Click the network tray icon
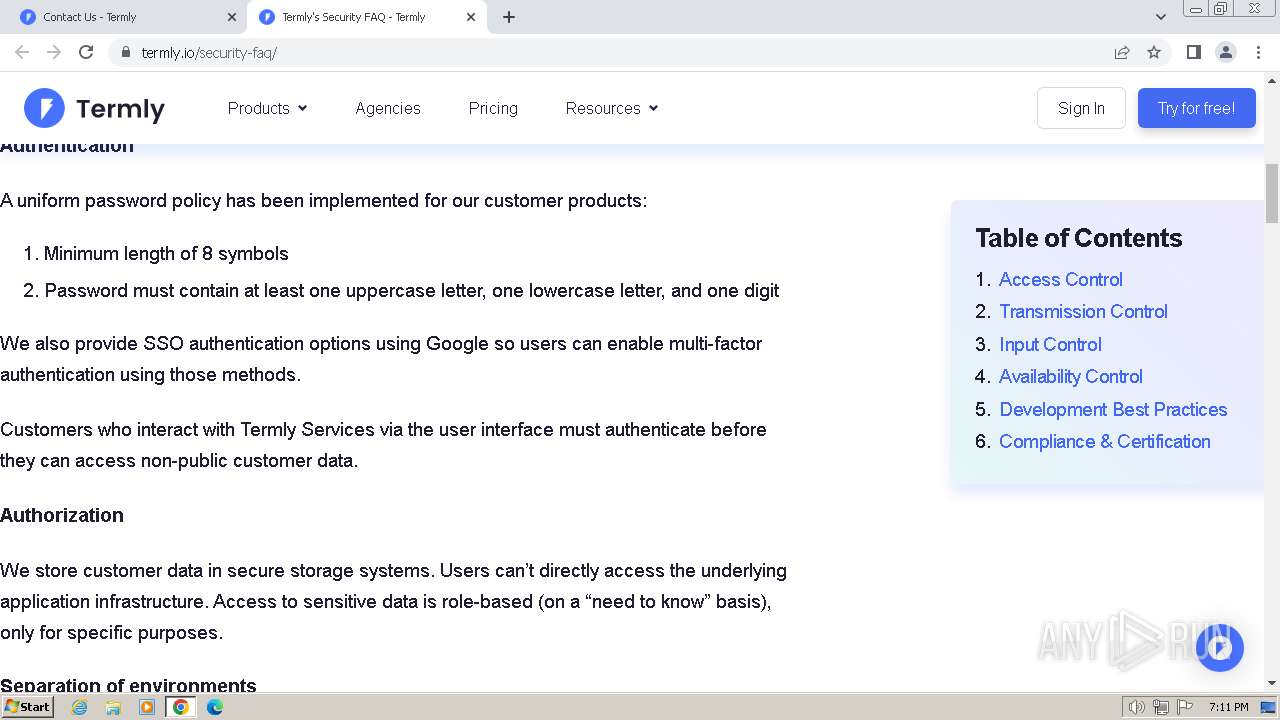The image size is (1280, 720). point(1161,707)
